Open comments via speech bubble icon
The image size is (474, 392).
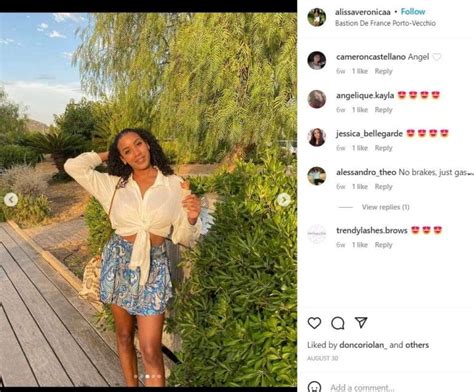coord(338,323)
